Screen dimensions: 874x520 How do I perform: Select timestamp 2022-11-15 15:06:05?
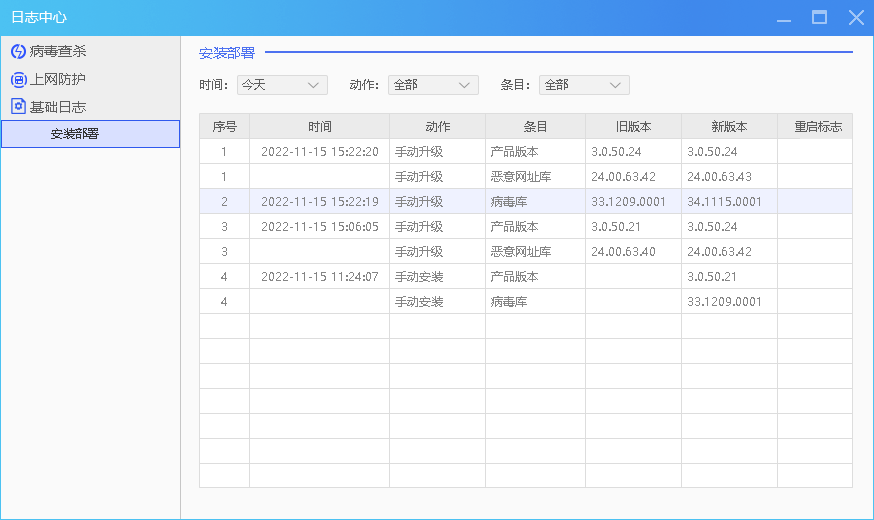click(319, 227)
